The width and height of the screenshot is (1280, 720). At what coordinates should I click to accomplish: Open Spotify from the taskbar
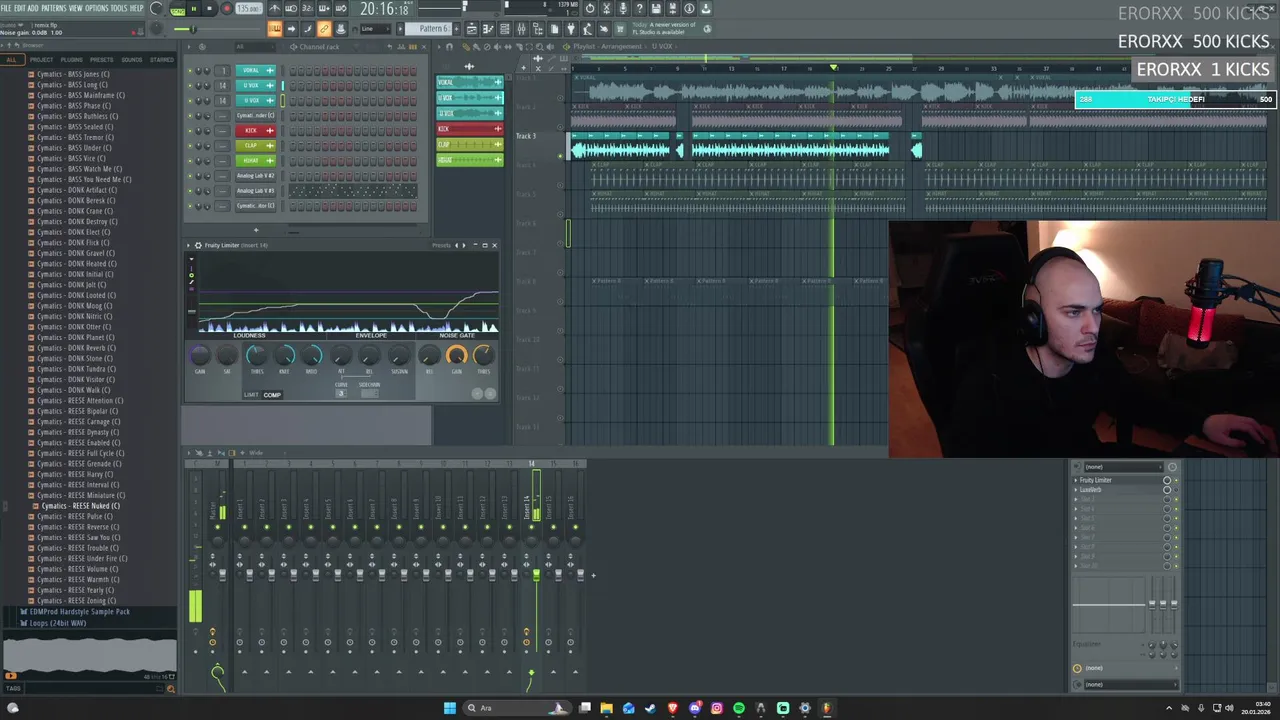click(739, 708)
